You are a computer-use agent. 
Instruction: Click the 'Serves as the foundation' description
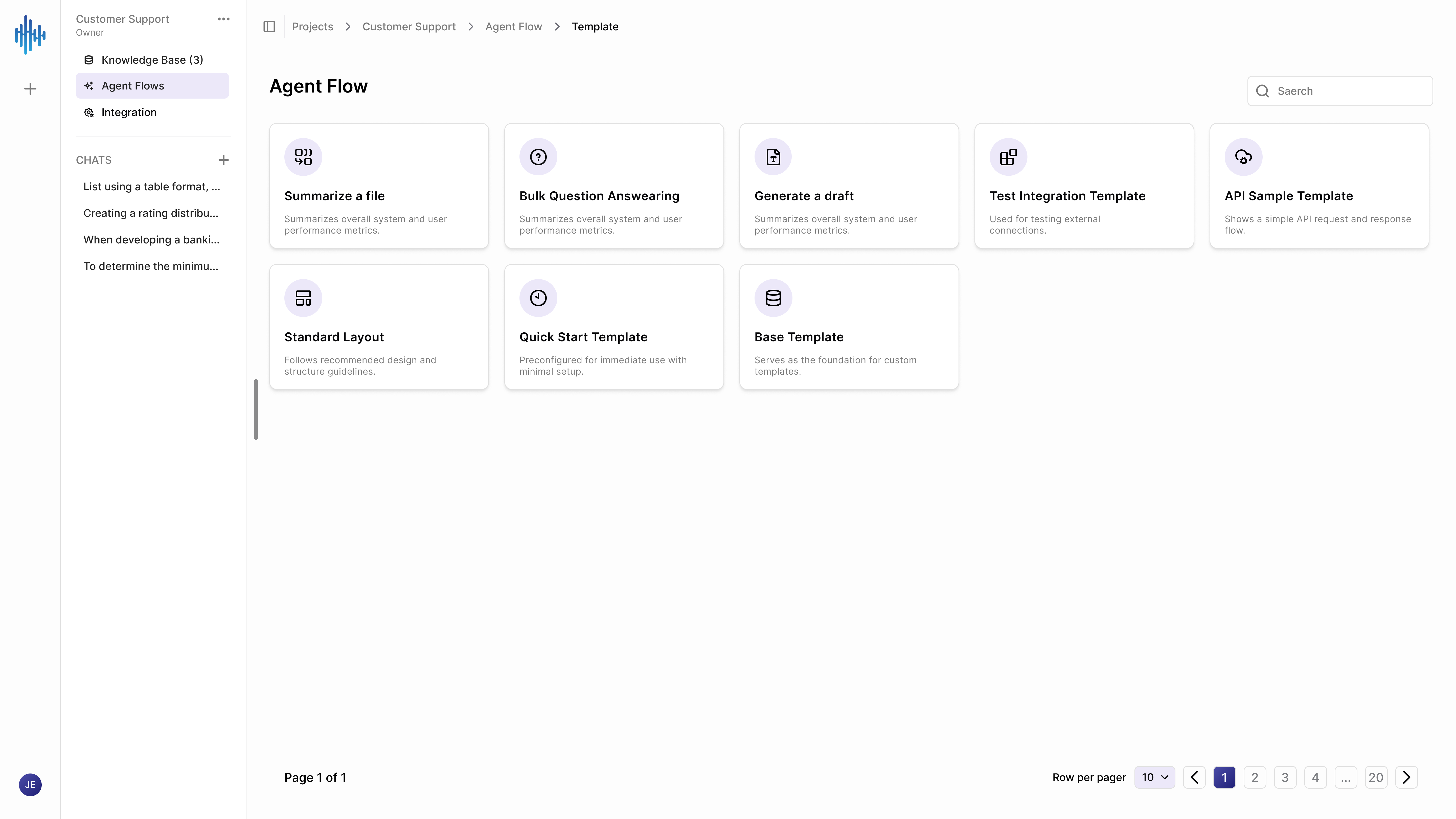click(x=835, y=366)
